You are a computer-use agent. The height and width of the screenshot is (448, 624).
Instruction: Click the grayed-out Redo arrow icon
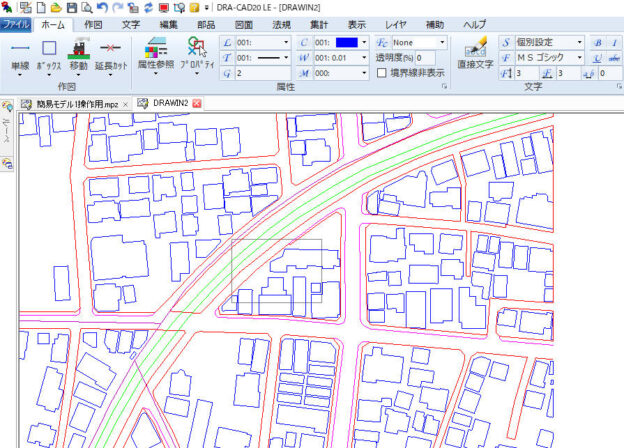(117, 7)
